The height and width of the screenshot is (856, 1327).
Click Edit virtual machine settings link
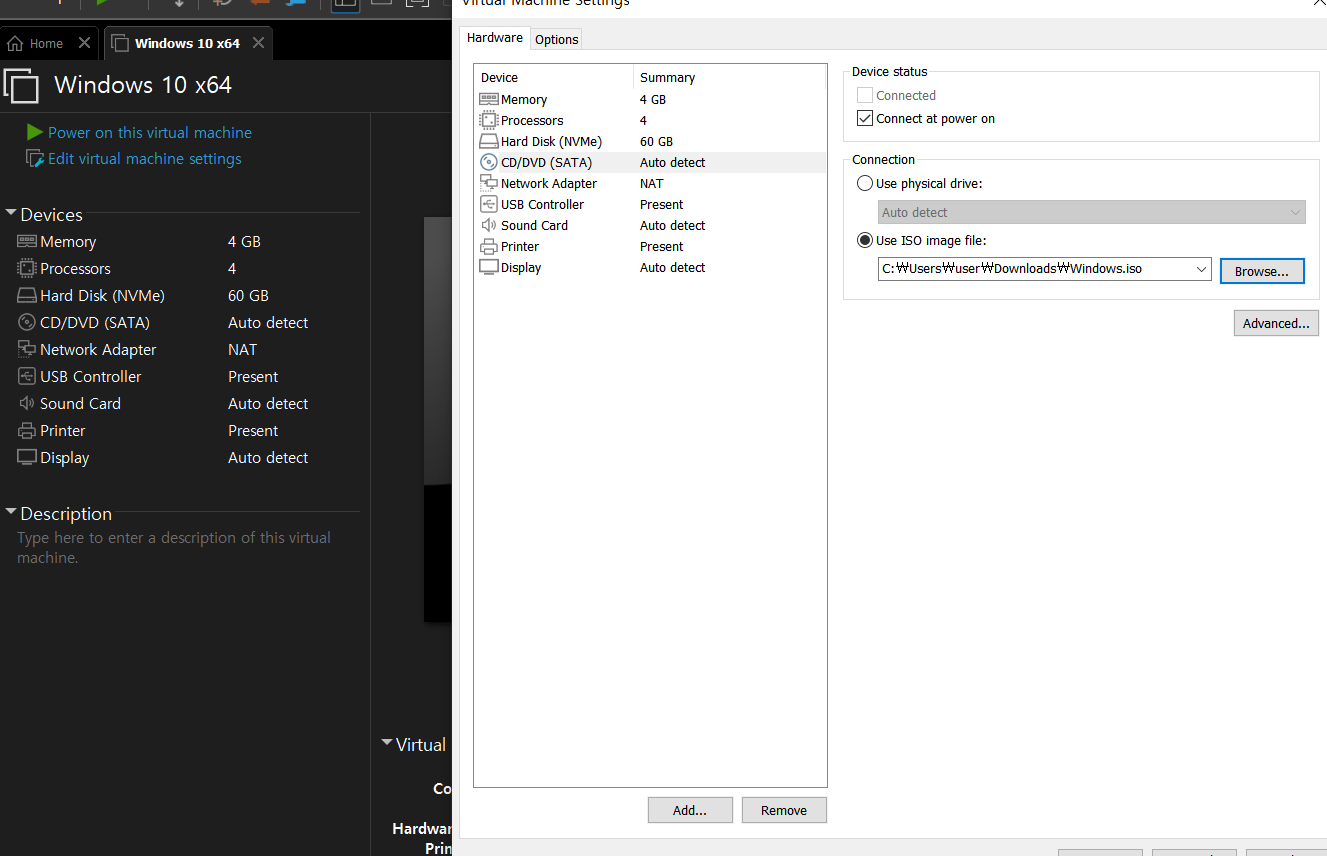coord(145,158)
